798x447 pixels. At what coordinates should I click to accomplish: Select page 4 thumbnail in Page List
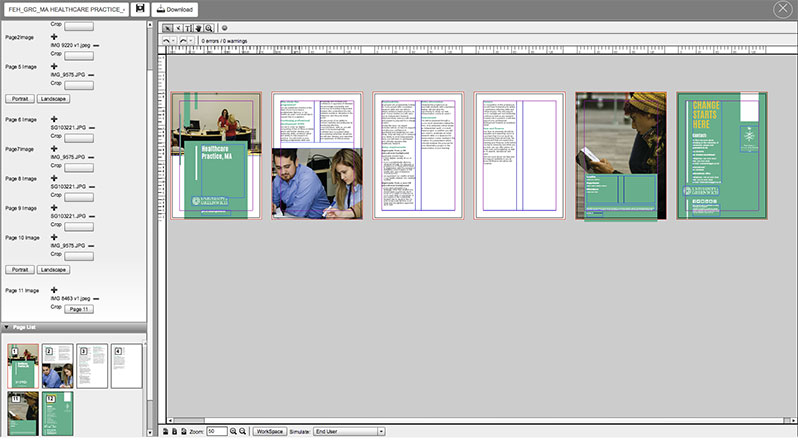tap(127, 366)
